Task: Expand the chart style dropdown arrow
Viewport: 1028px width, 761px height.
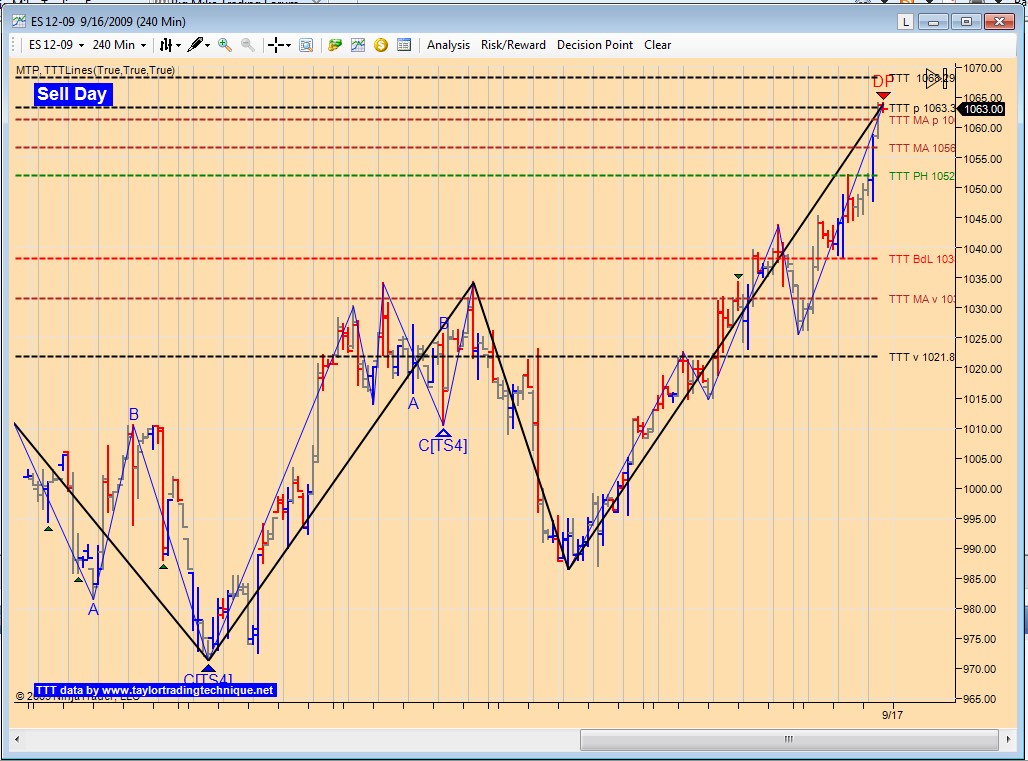Action: point(178,45)
